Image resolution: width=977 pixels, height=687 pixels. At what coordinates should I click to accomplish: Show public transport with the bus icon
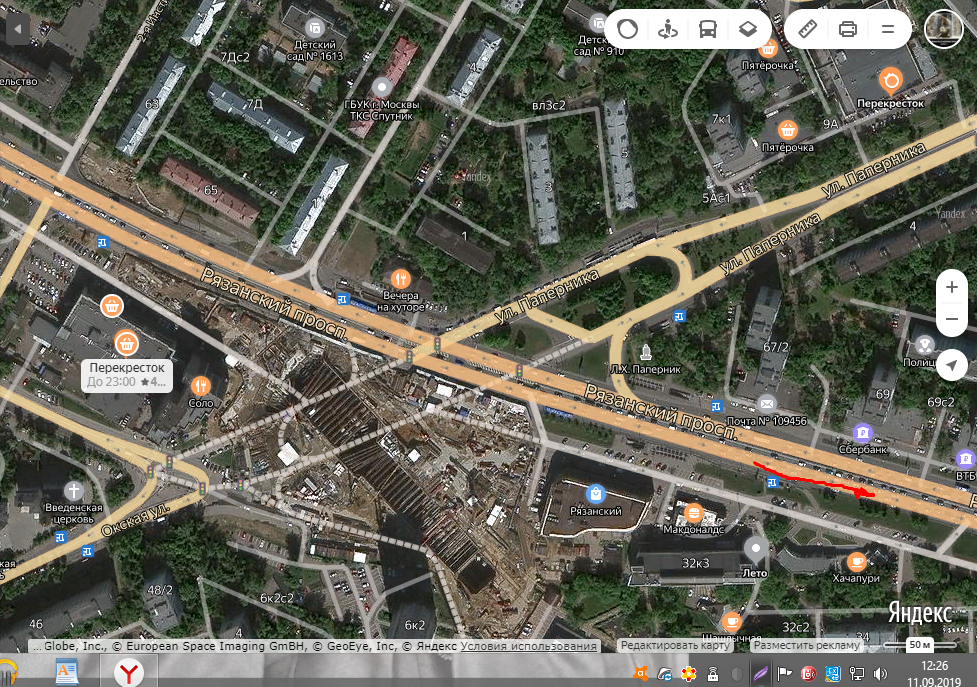(707, 29)
